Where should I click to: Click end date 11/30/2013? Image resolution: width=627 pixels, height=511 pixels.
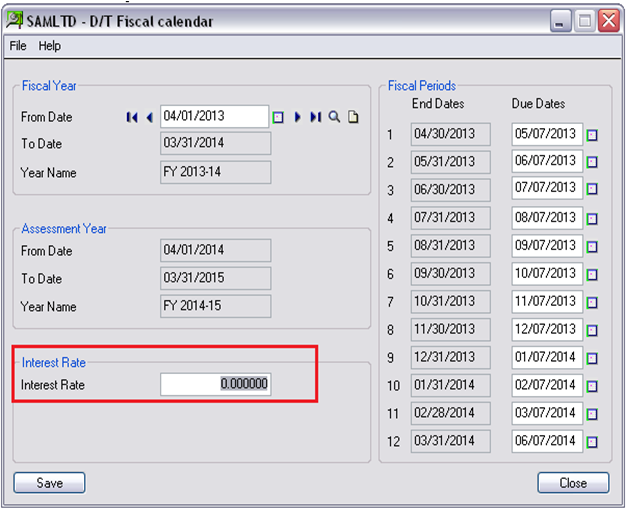[451, 329]
